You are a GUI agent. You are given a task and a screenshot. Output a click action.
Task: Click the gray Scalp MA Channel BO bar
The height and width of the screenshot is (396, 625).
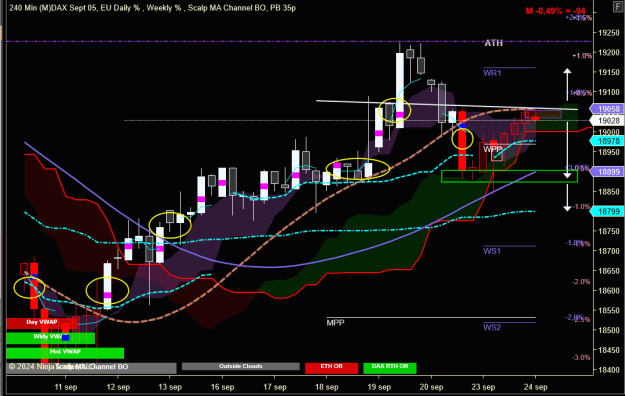(91, 368)
